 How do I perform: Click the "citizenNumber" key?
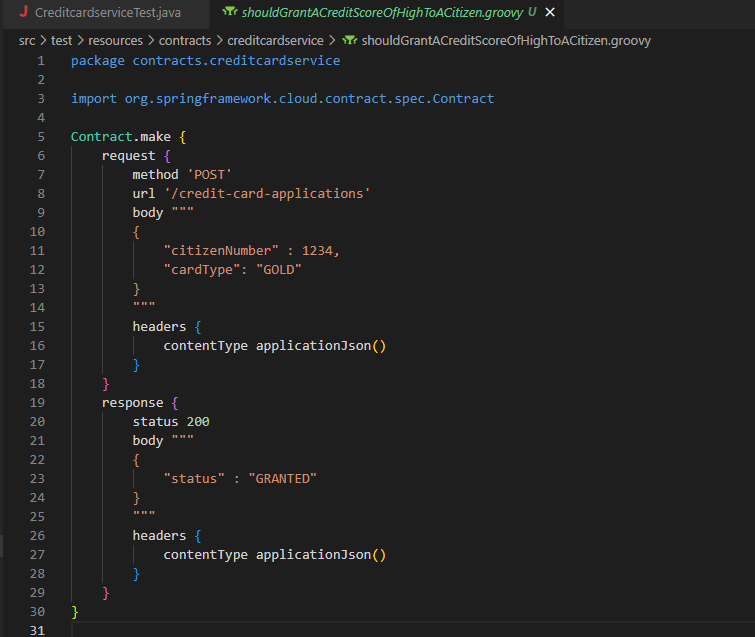(x=221, y=251)
